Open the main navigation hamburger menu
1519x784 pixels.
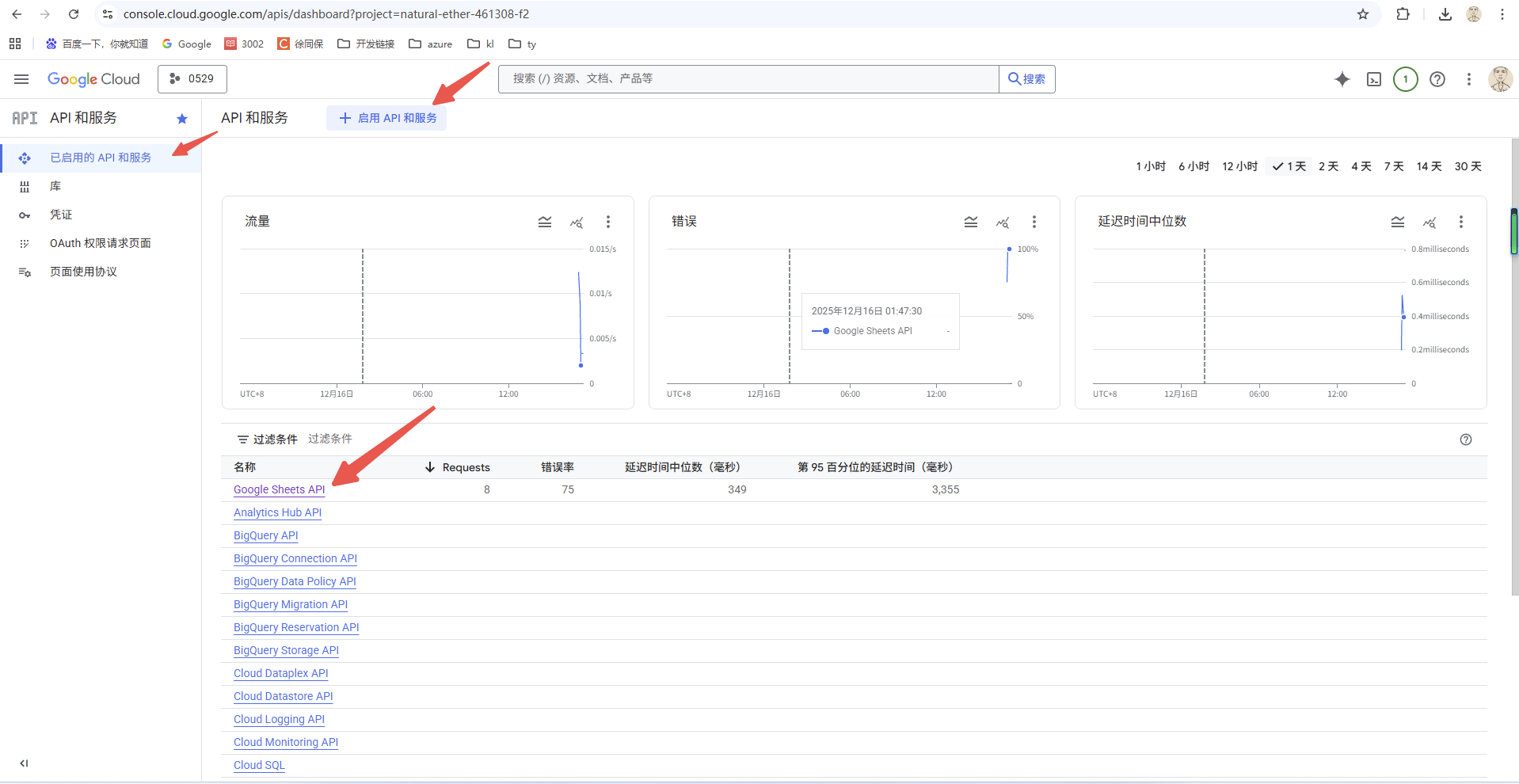[x=21, y=79]
